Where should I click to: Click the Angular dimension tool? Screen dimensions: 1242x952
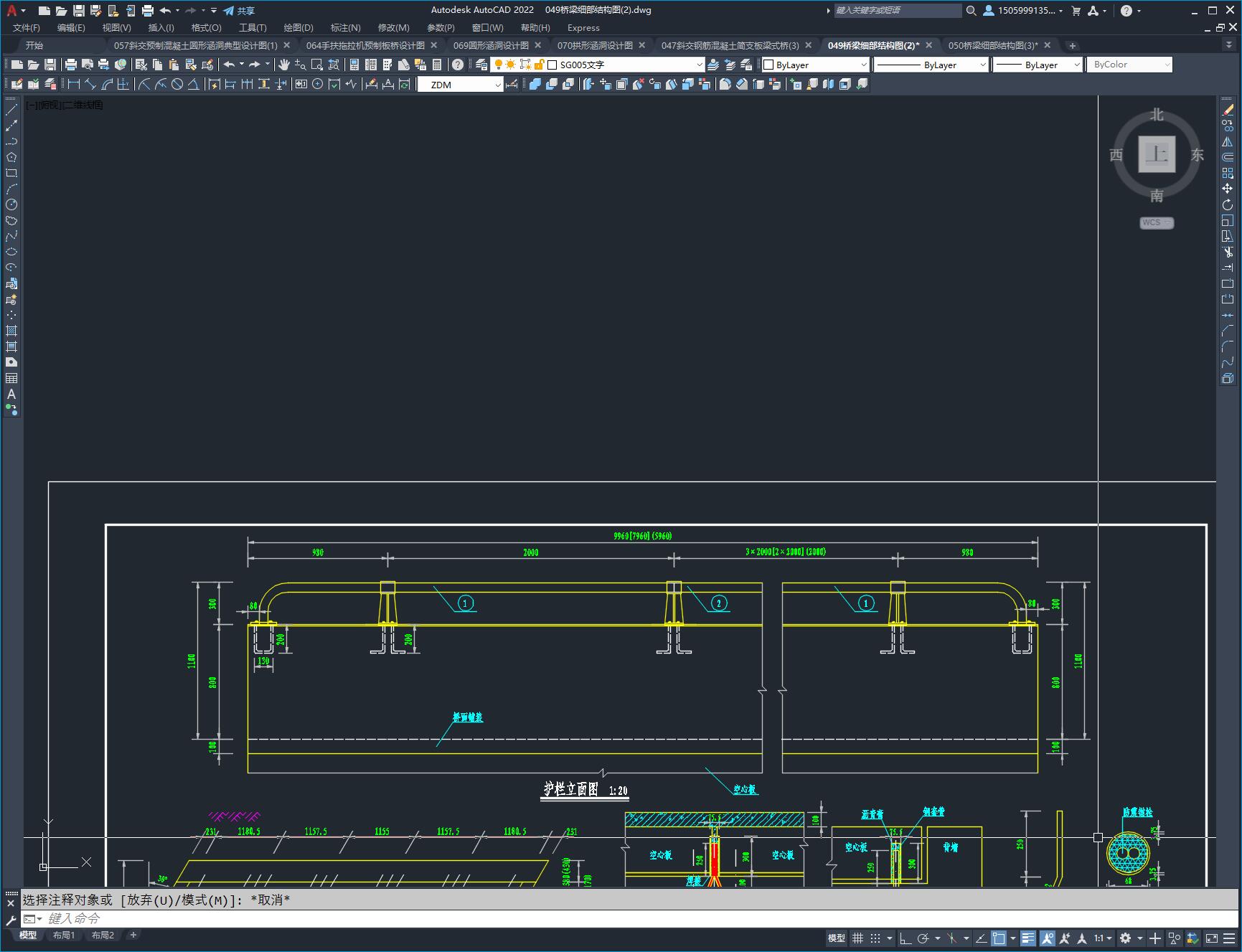[194, 84]
